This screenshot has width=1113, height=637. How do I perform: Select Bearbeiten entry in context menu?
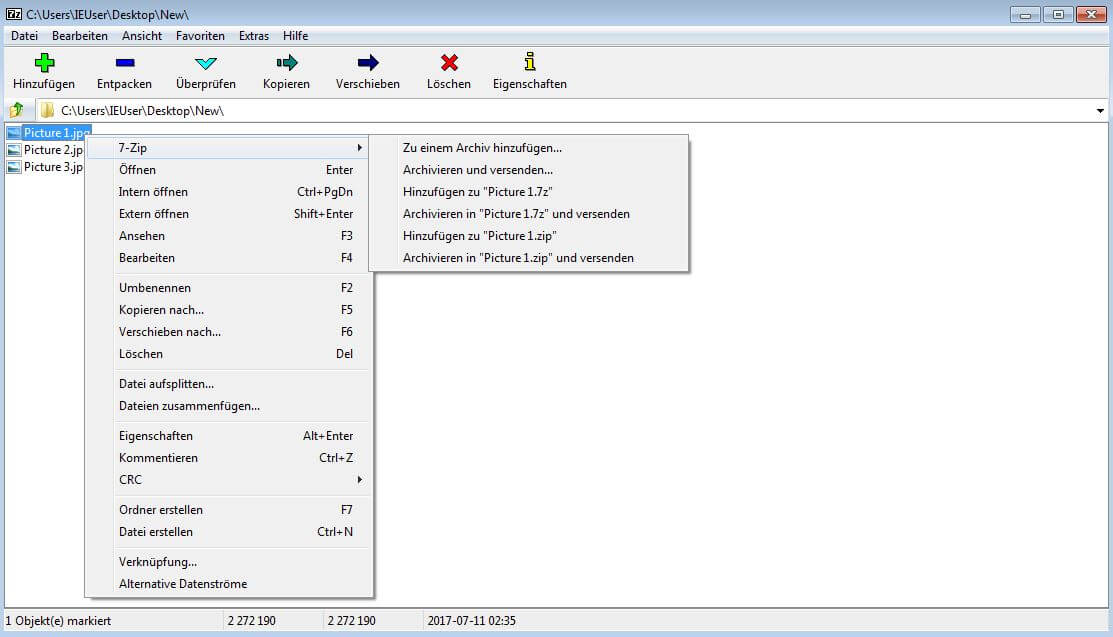tap(229, 258)
